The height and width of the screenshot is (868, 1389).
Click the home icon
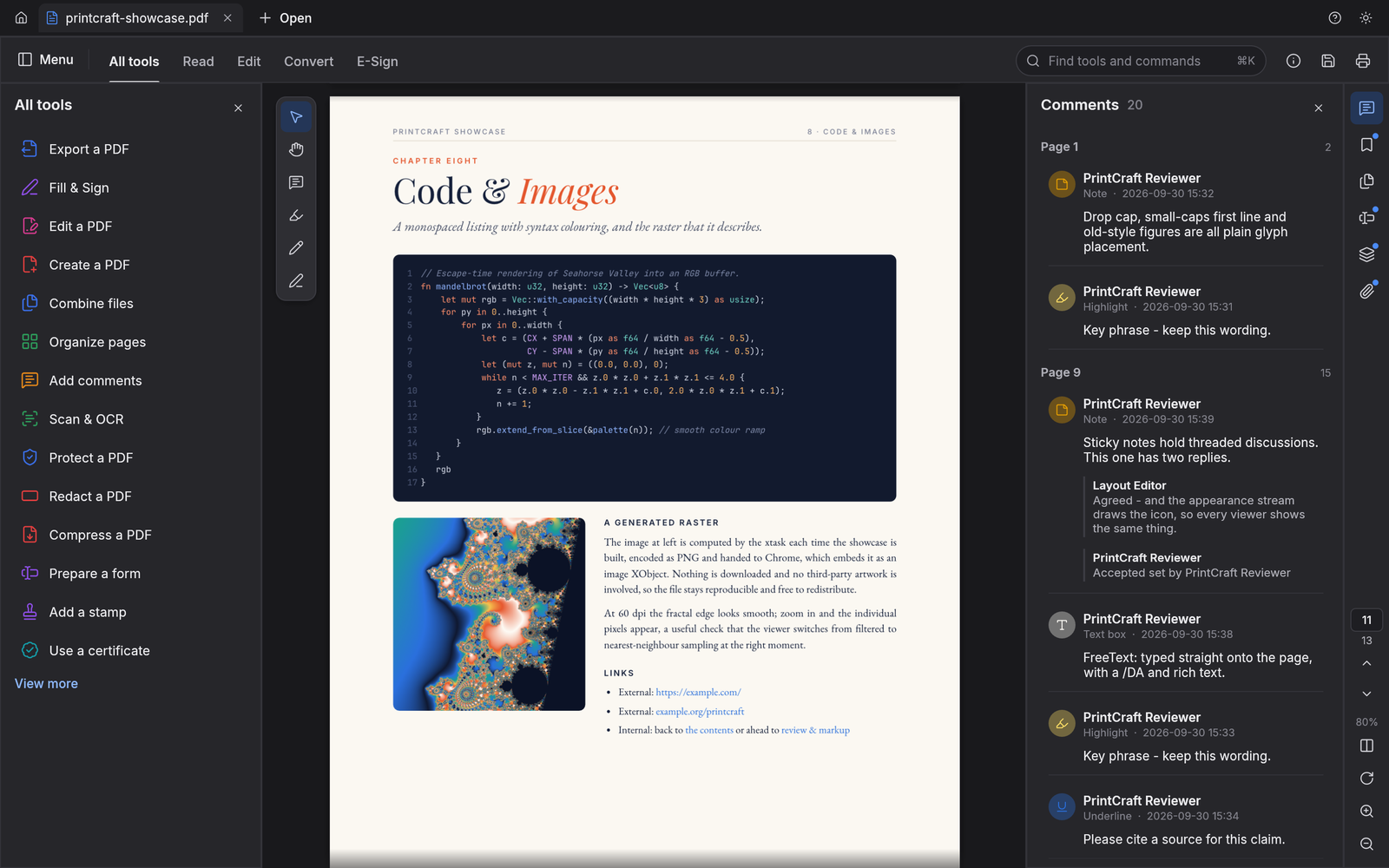(21, 18)
